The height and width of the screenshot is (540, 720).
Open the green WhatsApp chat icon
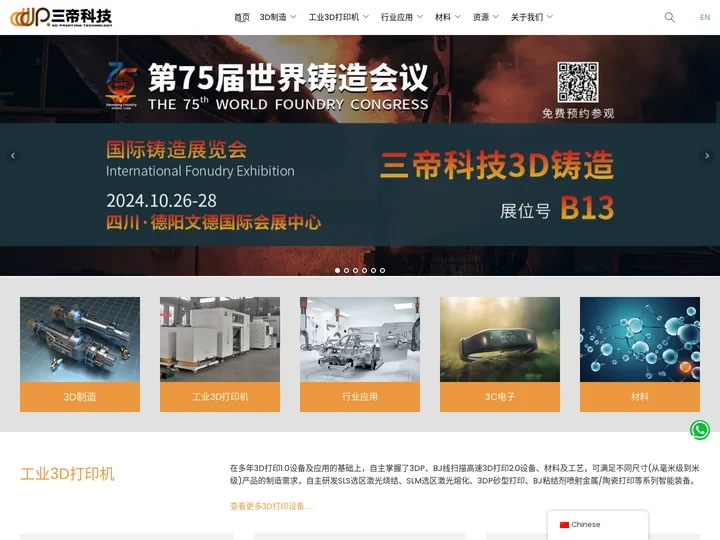[700, 430]
